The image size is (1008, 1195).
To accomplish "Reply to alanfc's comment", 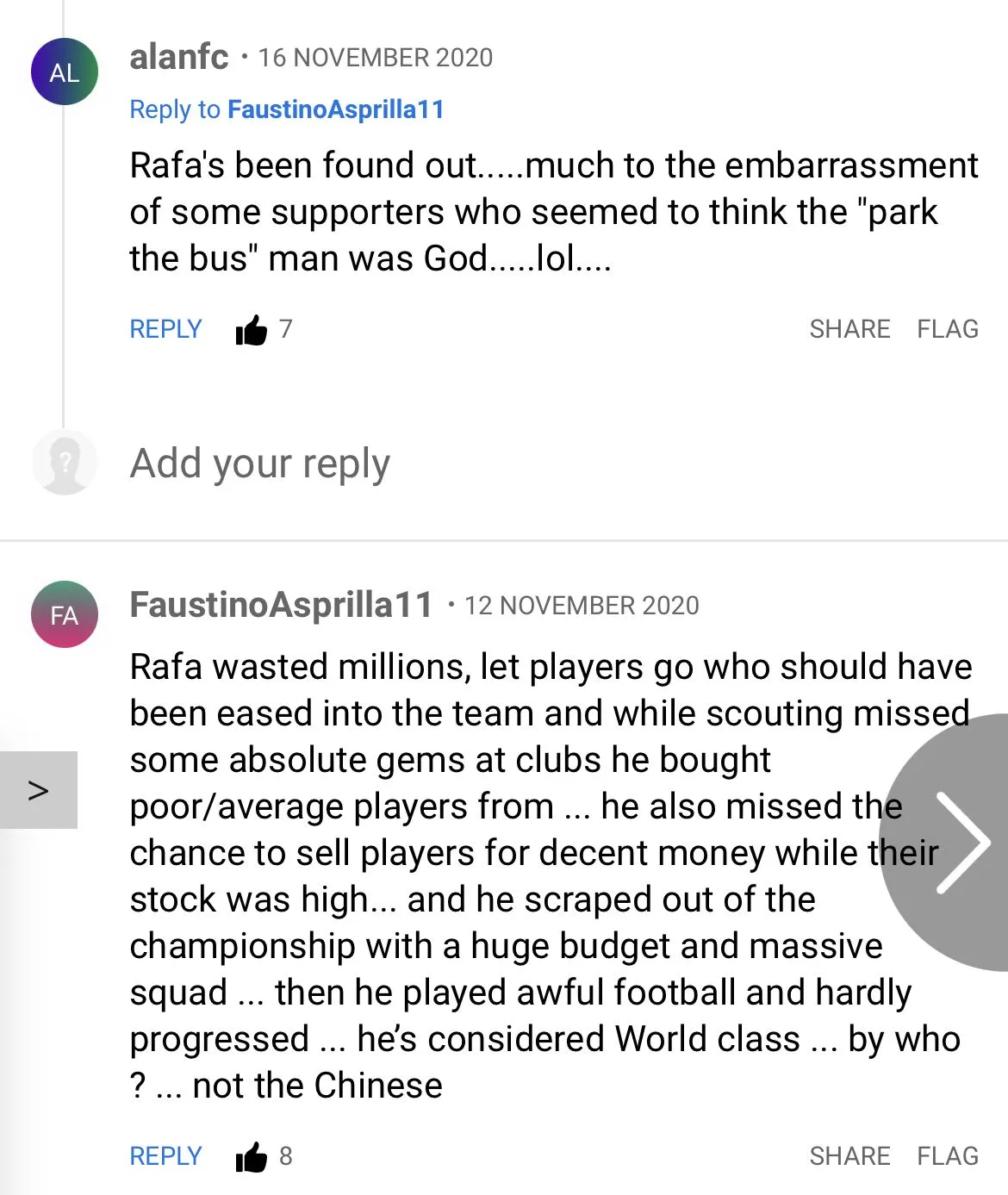I will [165, 329].
